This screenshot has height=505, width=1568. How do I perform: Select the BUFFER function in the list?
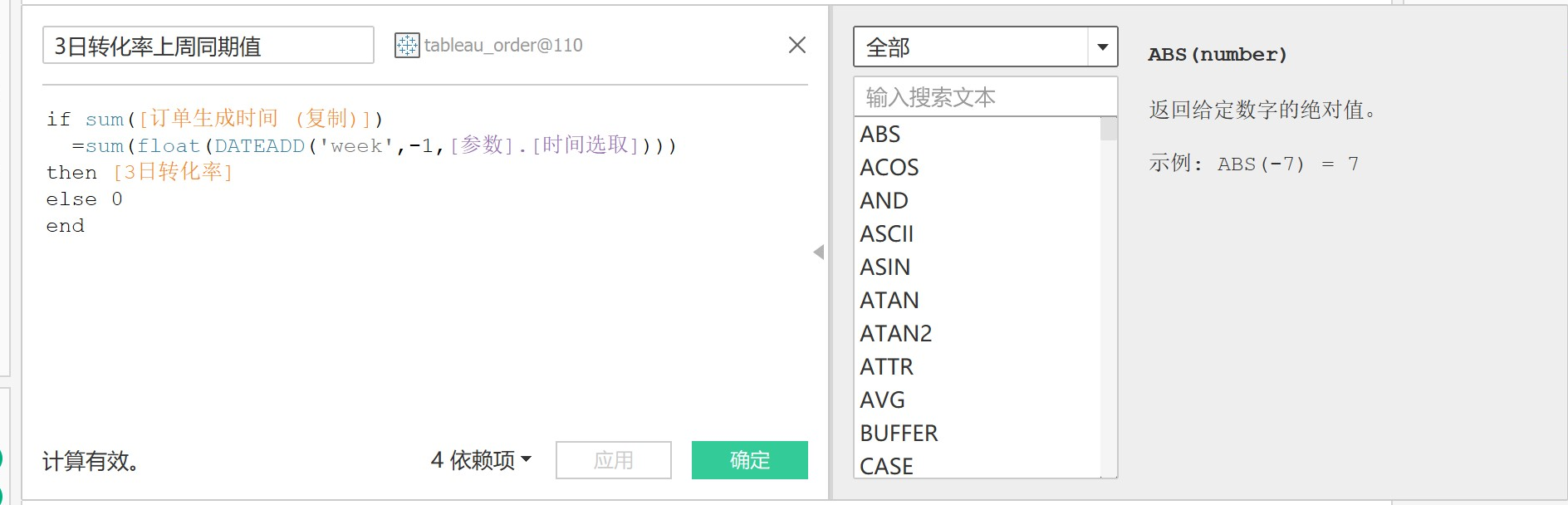898,433
